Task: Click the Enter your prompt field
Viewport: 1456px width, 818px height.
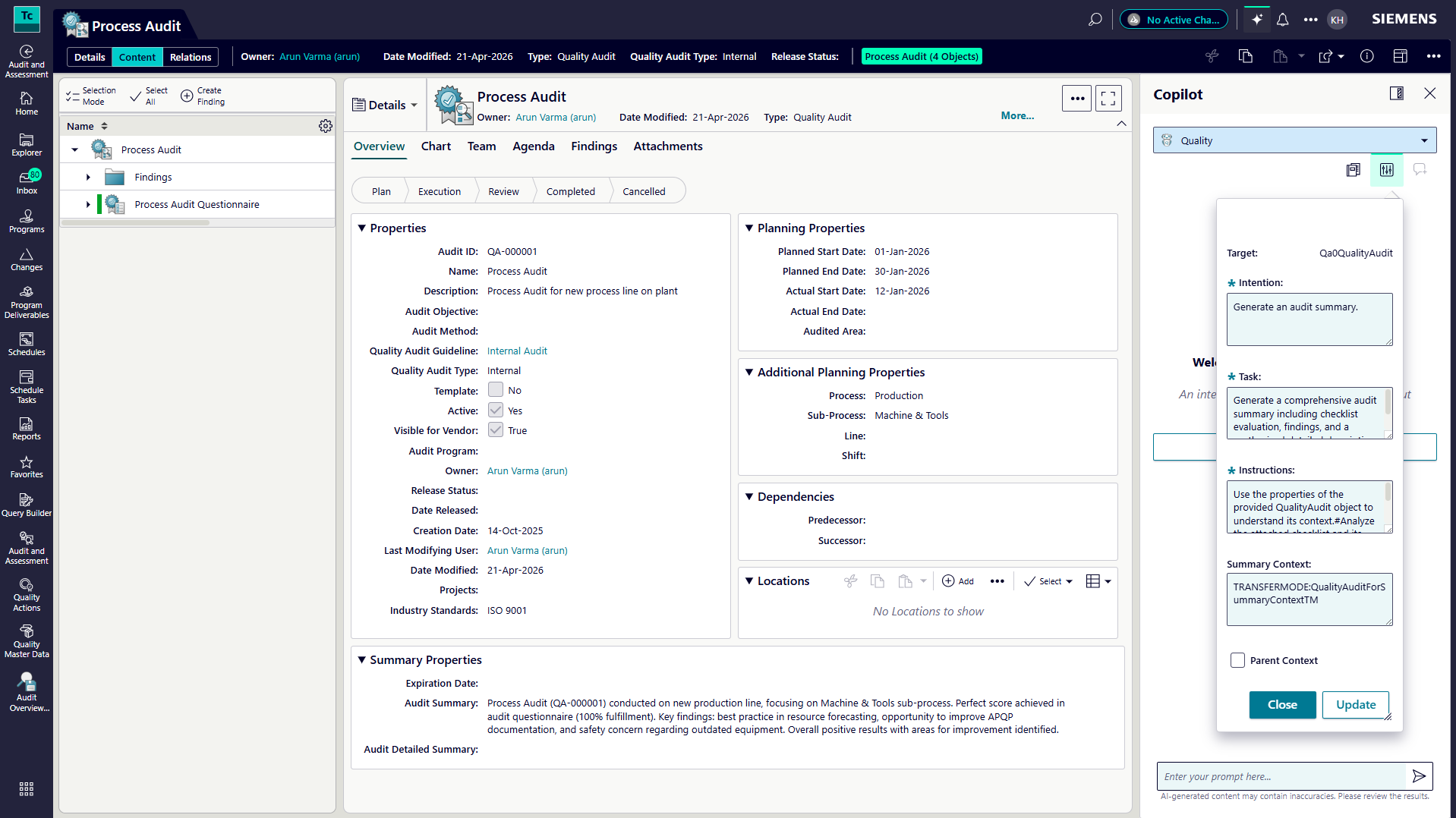Action: coord(1283,776)
